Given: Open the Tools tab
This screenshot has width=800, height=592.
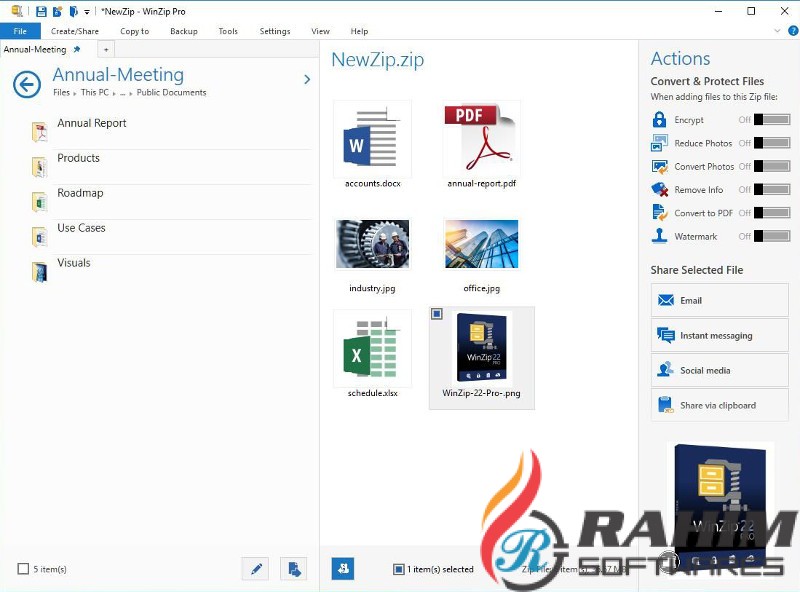Looking at the screenshot, I should [228, 31].
